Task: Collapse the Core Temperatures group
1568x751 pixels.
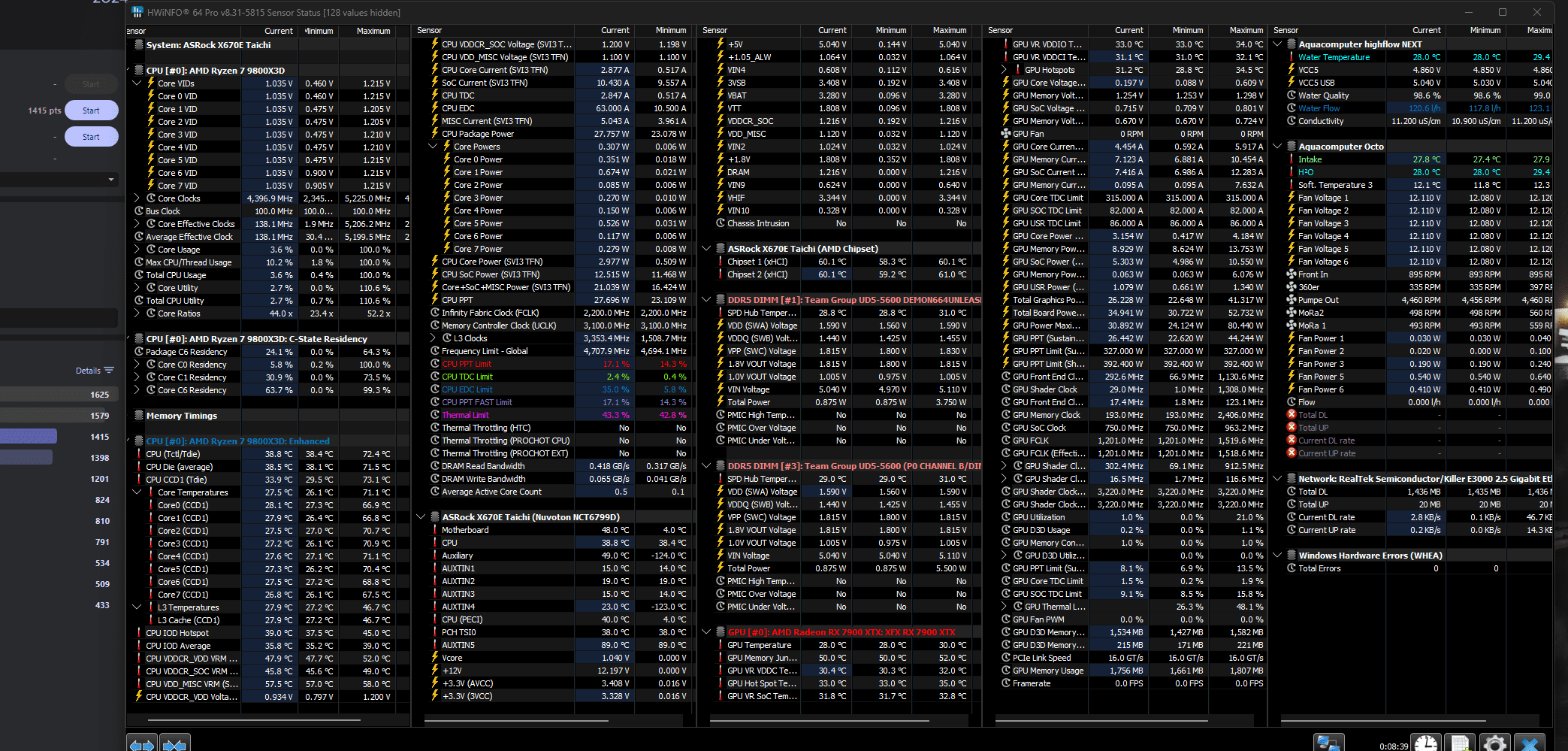Action: 137,492
